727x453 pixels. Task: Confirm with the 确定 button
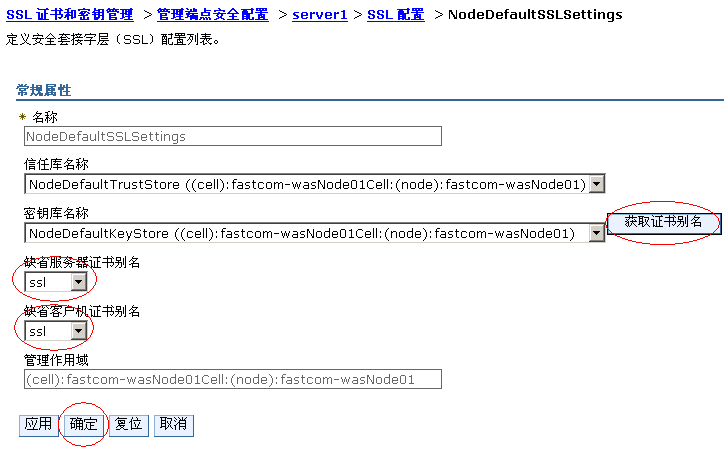pos(83,425)
